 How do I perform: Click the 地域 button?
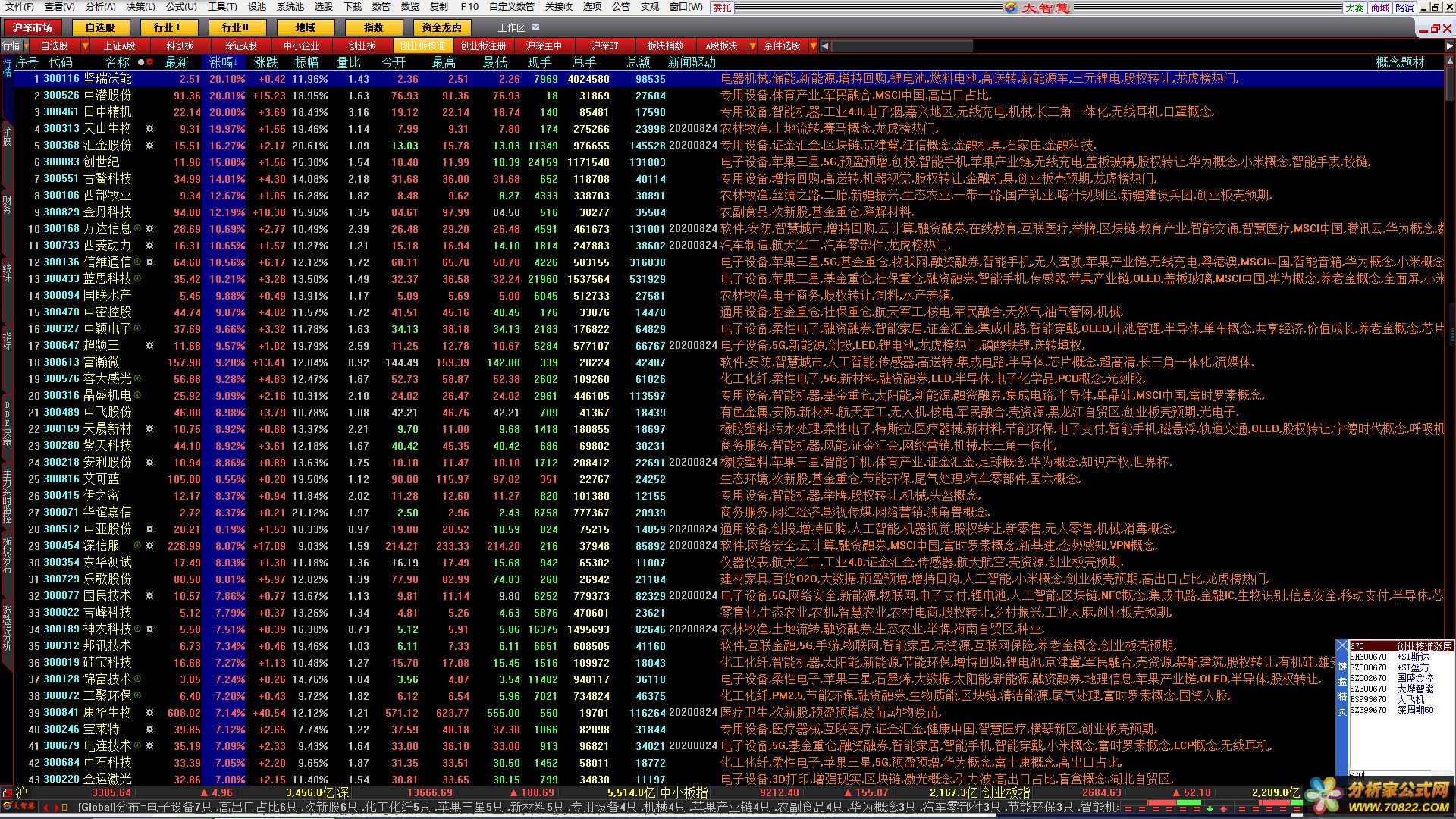304,27
